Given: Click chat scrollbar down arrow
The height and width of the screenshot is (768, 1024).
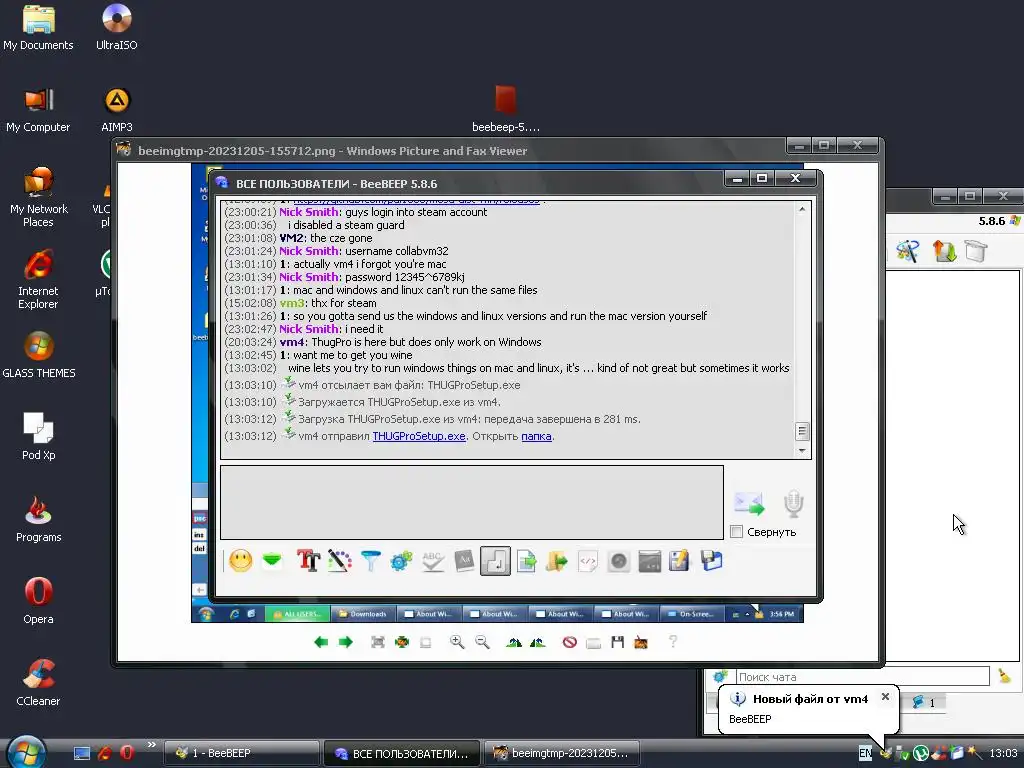Looking at the screenshot, I should click(802, 451).
